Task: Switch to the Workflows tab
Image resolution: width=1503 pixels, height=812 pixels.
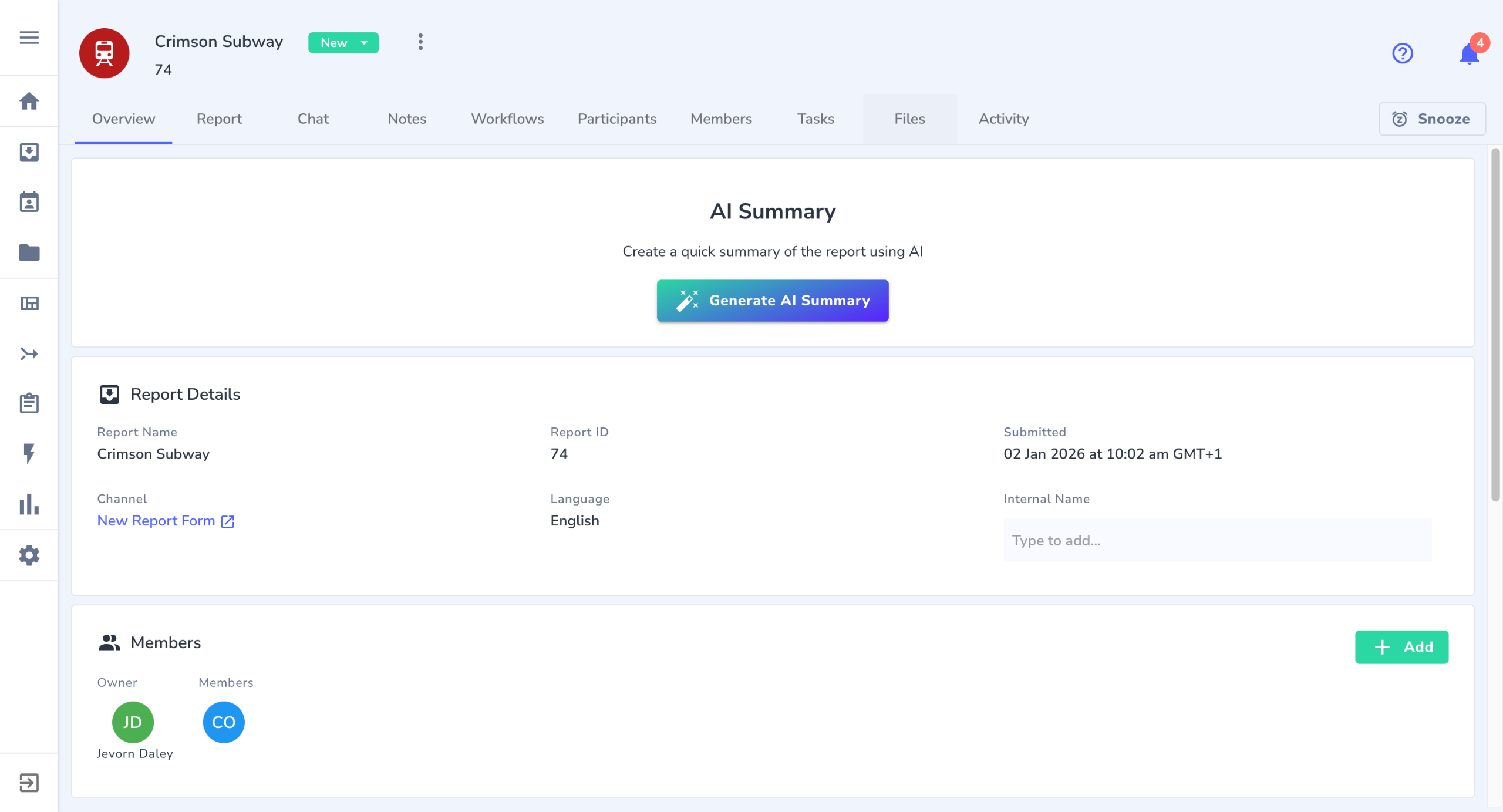Action: 507,119
